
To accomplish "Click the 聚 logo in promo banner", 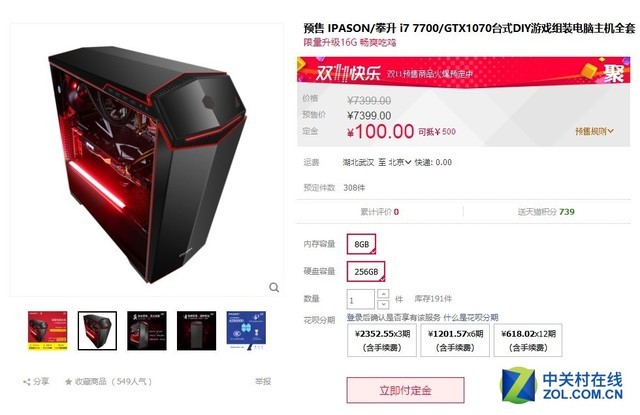I will coord(613,73).
